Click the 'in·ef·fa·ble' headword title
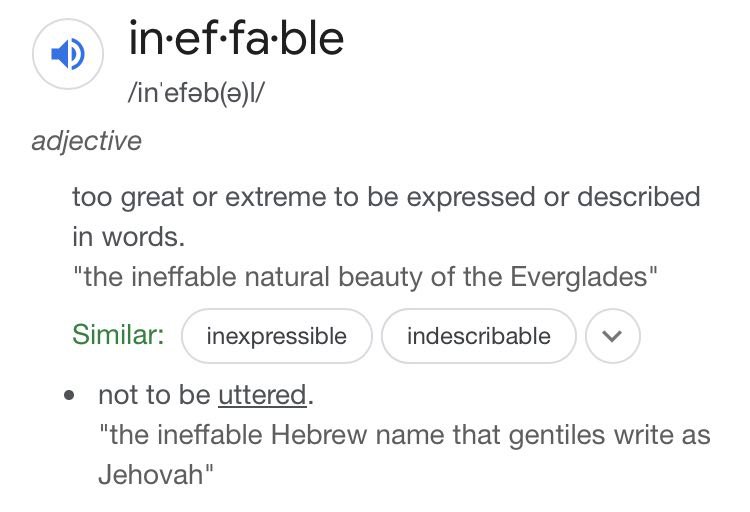The image size is (750, 512). click(x=236, y=40)
